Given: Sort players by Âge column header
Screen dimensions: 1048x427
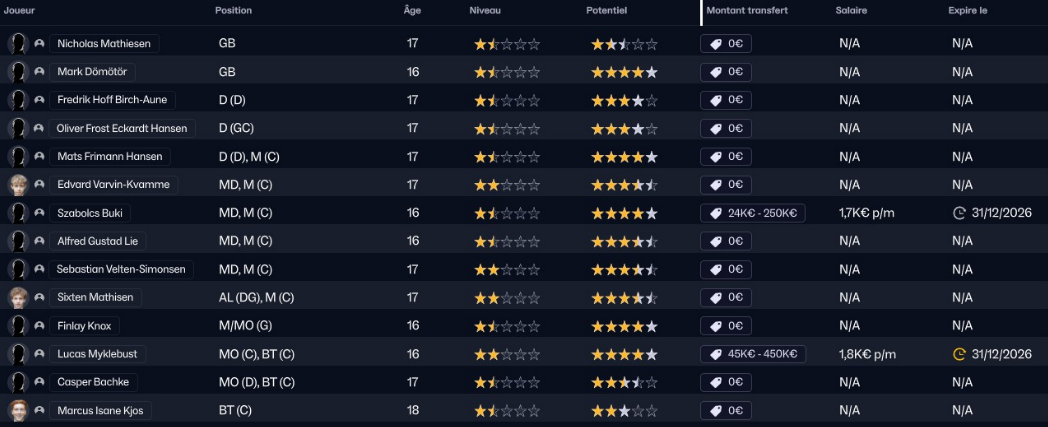Looking at the screenshot, I should 412,10.
